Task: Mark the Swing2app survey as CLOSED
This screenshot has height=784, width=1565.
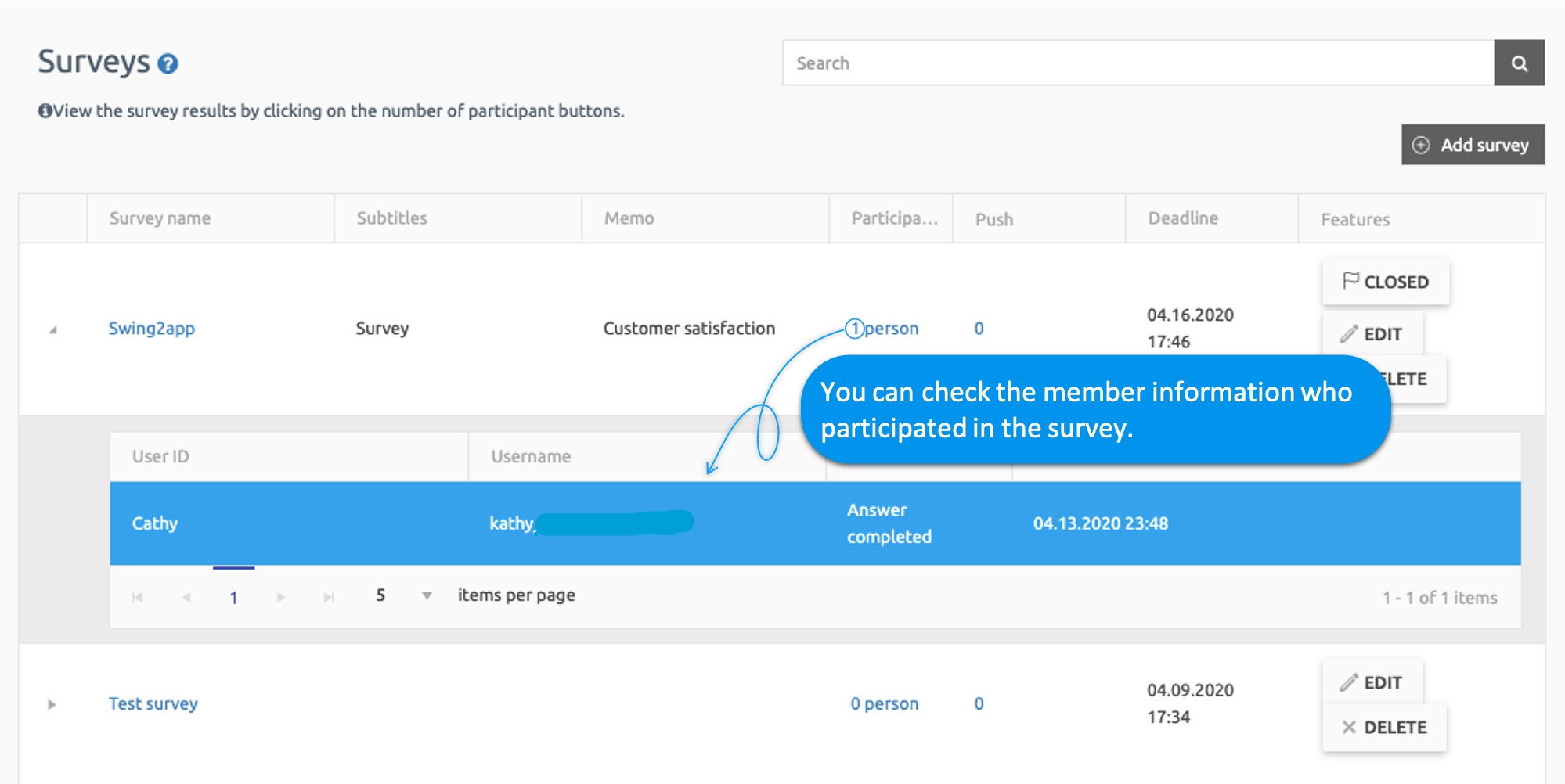Action: tap(1386, 282)
